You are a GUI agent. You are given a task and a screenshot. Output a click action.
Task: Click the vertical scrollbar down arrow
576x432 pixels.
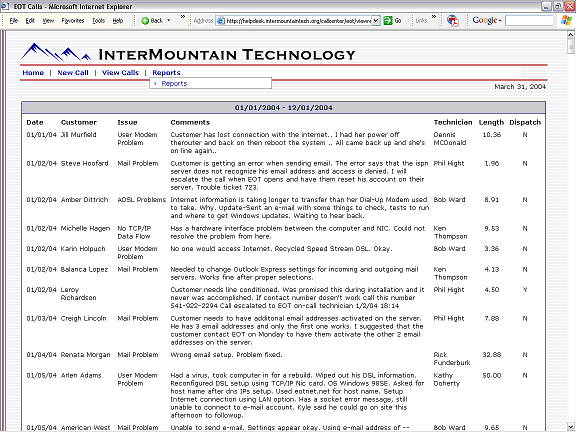pyautogui.click(x=570, y=427)
